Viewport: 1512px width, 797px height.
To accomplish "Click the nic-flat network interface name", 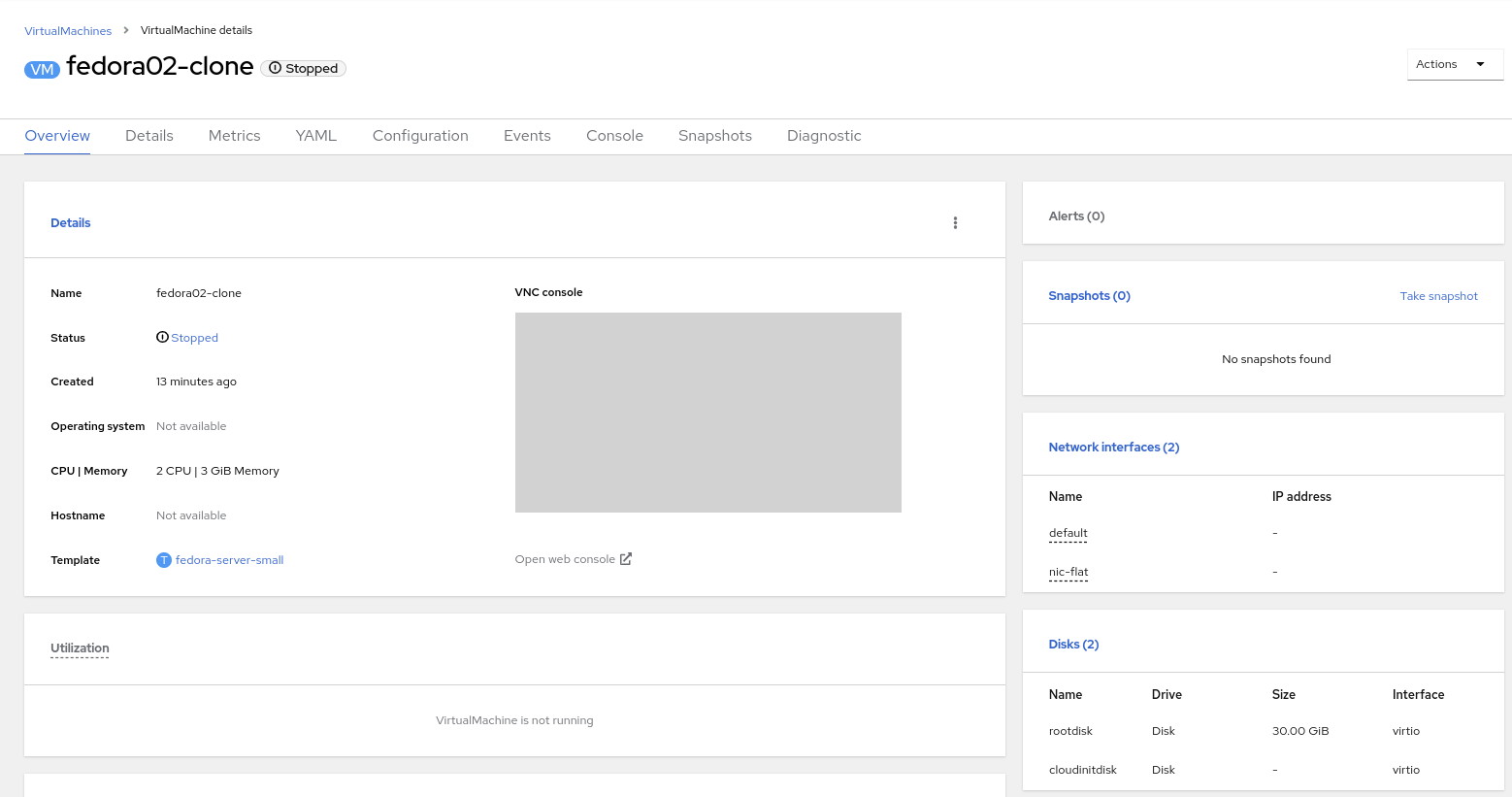I will (x=1068, y=572).
